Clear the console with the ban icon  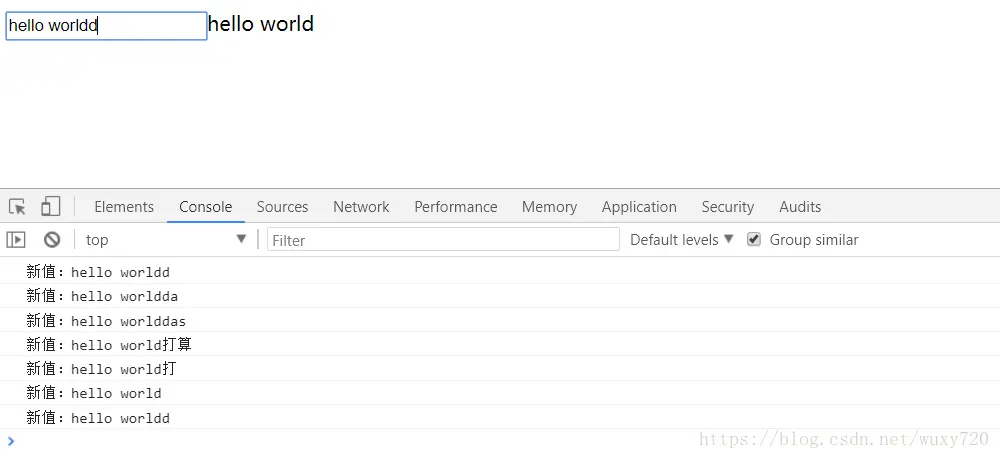[52, 240]
